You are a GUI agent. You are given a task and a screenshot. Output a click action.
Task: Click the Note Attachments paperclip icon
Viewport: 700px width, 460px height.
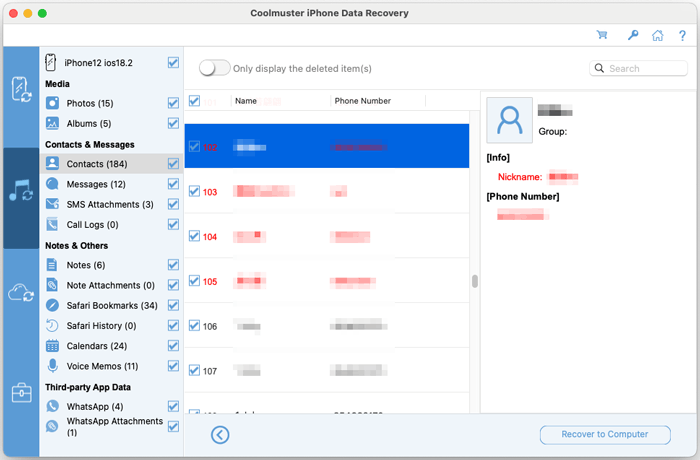coord(52,285)
